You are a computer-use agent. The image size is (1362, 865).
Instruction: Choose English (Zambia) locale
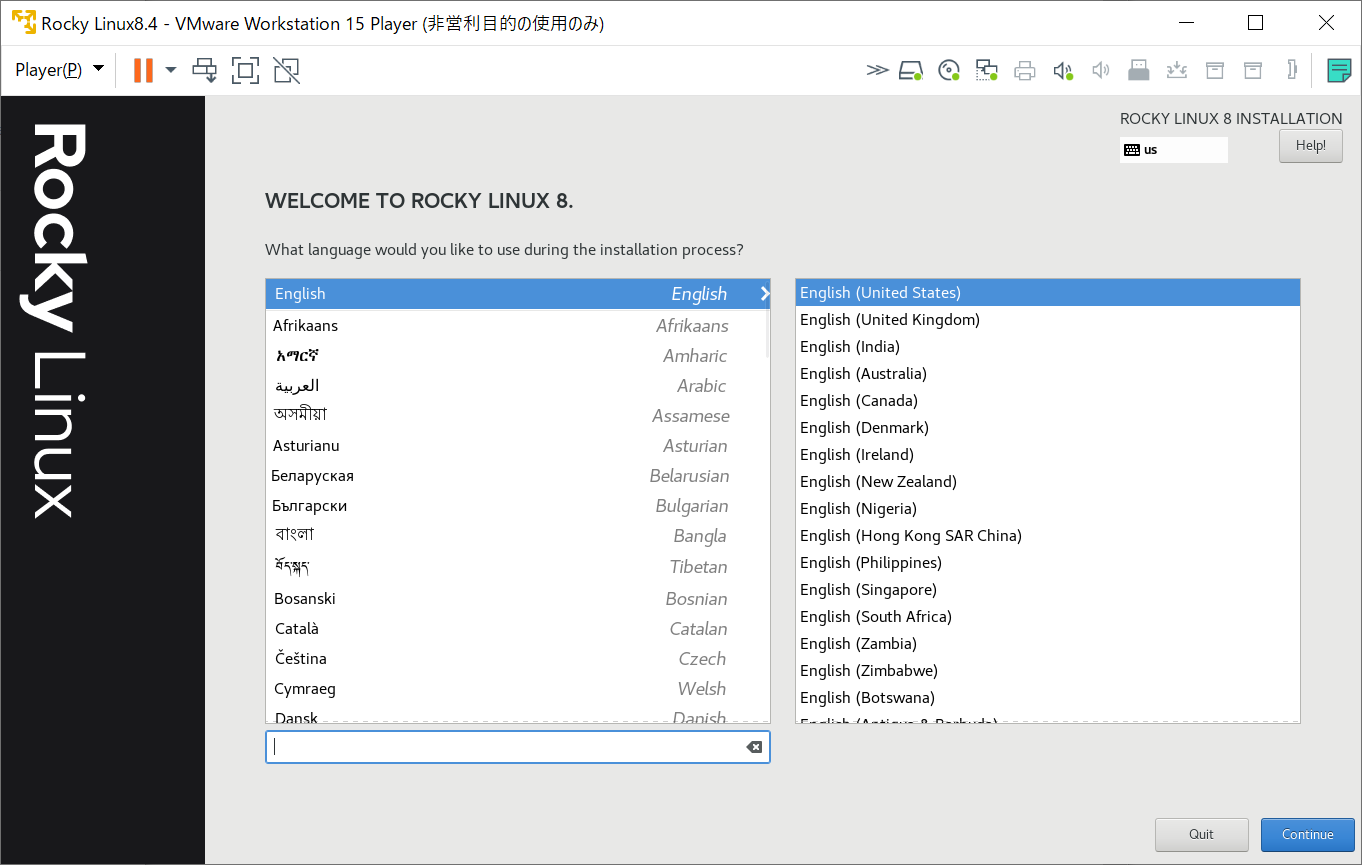coord(1048,644)
